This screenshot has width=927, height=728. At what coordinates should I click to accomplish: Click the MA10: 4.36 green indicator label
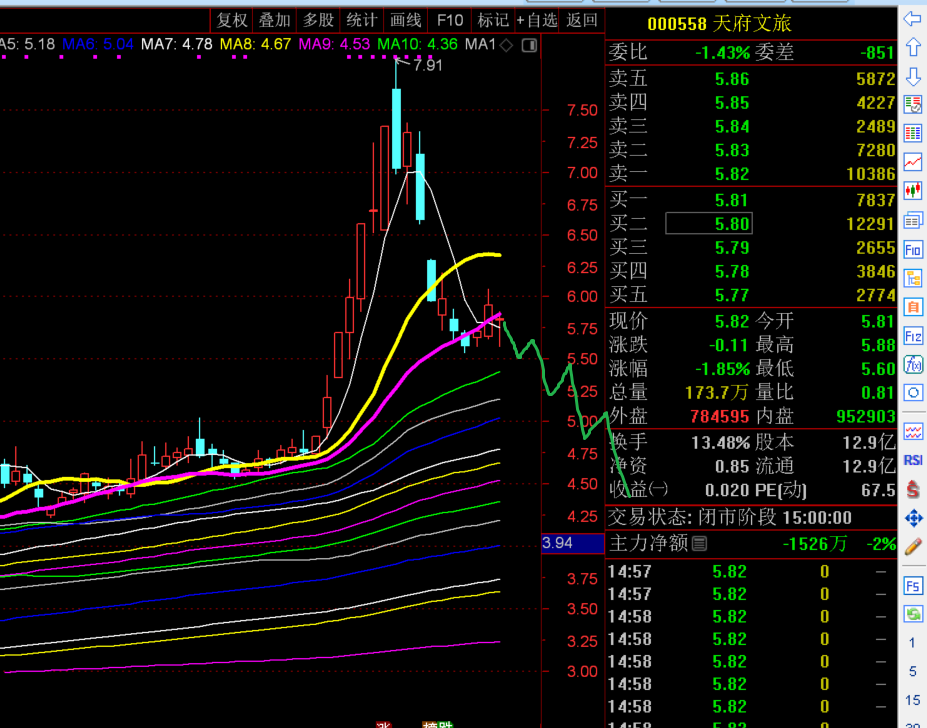tap(417, 44)
